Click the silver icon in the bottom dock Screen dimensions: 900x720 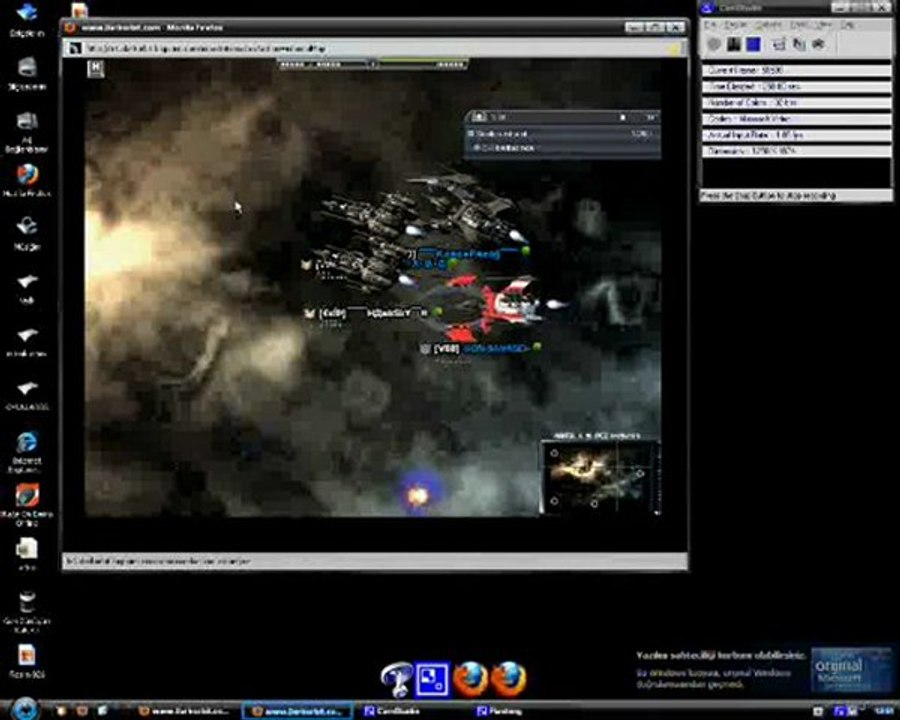pos(396,679)
